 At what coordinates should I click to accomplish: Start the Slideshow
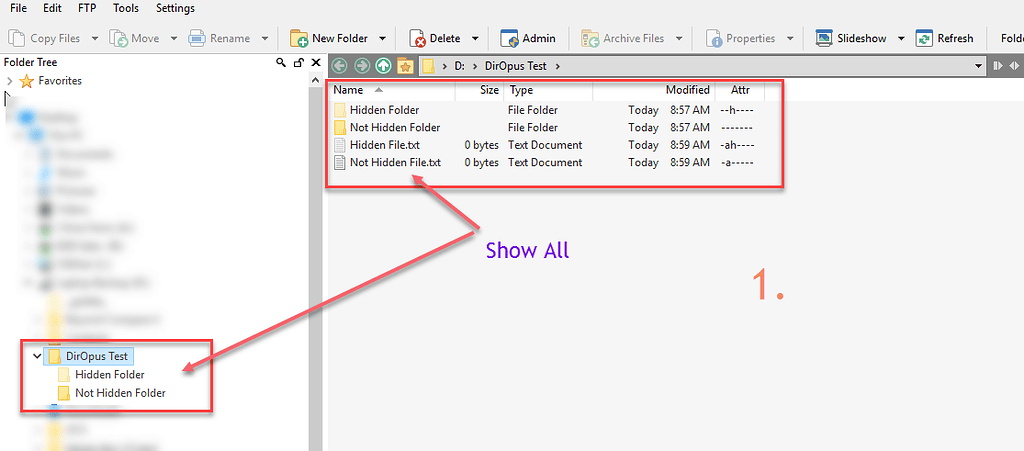coord(852,38)
